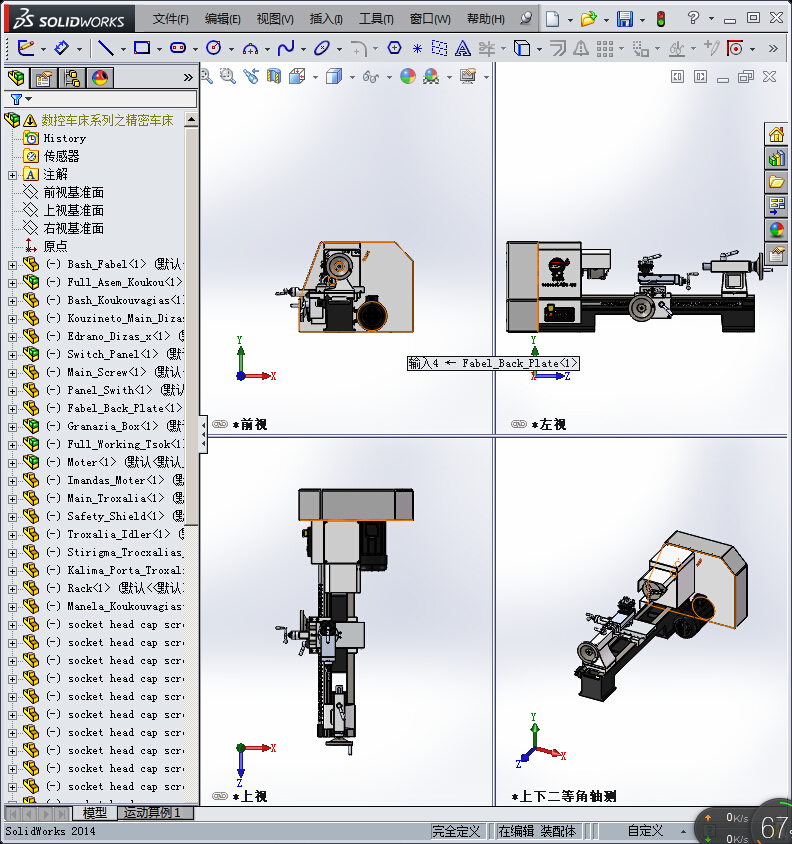Expand the Safety_Shield<1> component
The width and height of the screenshot is (792, 844).
point(12,517)
